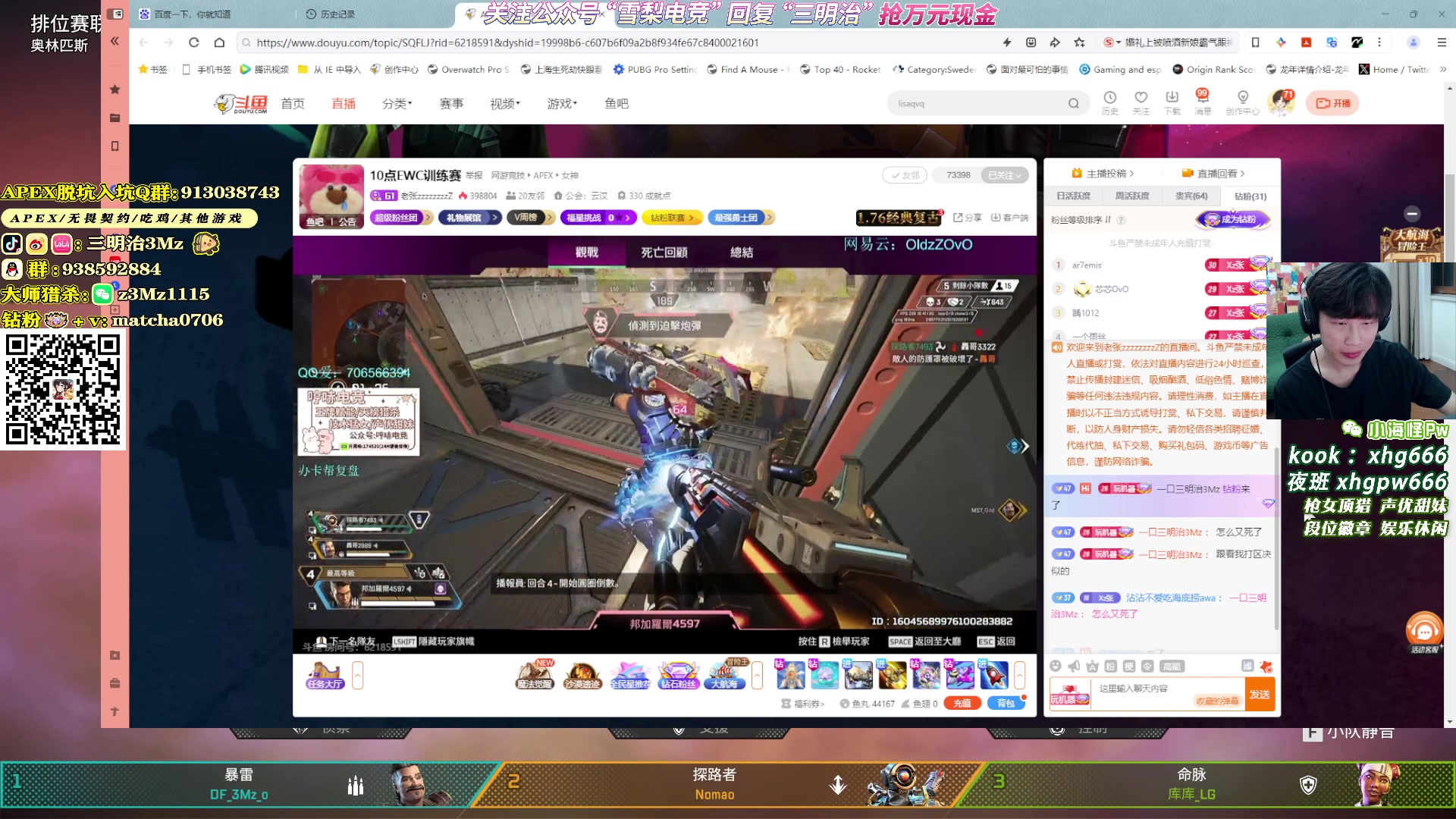Expand gift list arrow after rocket
Screen dimensions: 1456x819
pyautogui.click(x=1020, y=674)
